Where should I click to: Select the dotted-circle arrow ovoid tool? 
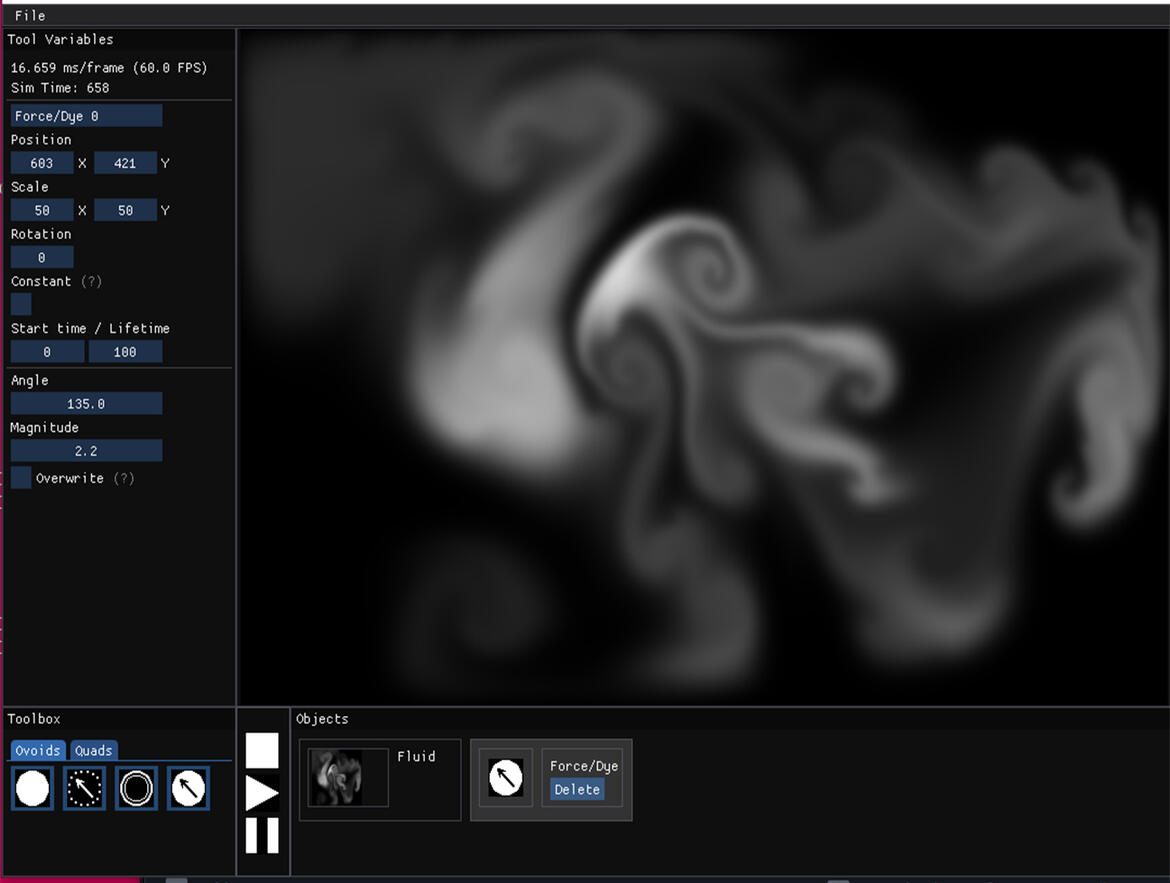84,788
